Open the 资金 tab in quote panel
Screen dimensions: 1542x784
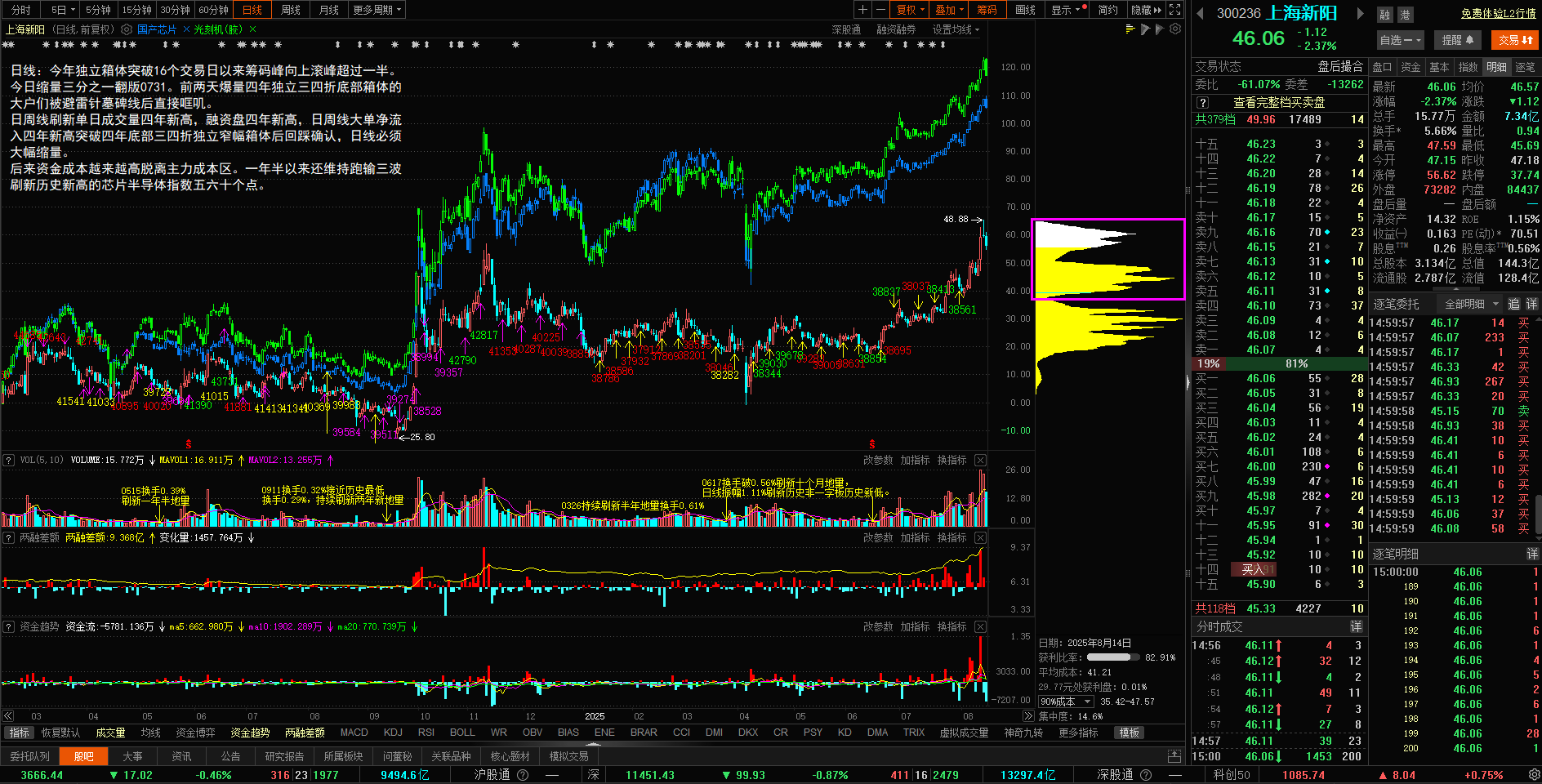[x=1411, y=67]
